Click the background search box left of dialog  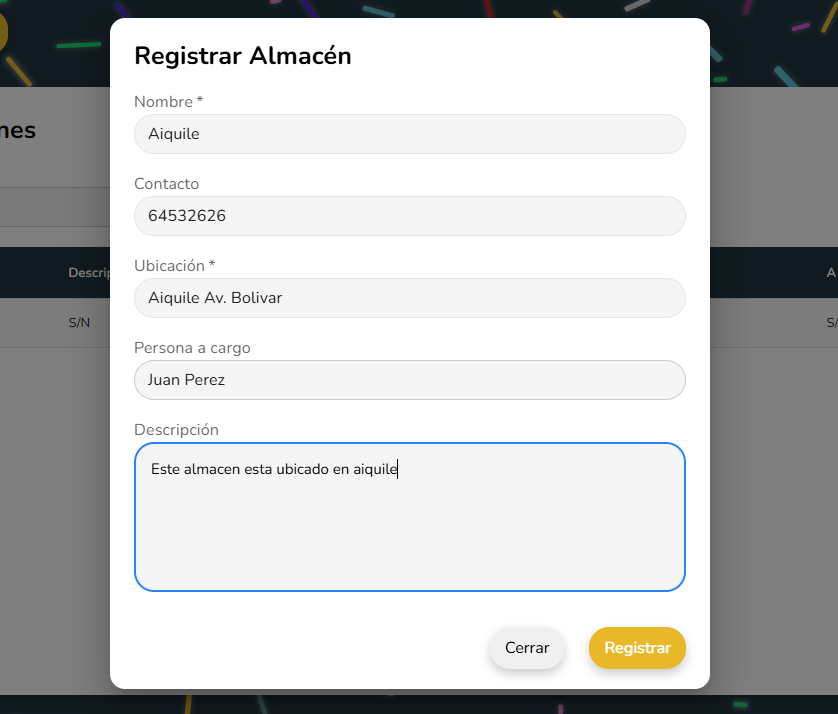(x=54, y=207)
